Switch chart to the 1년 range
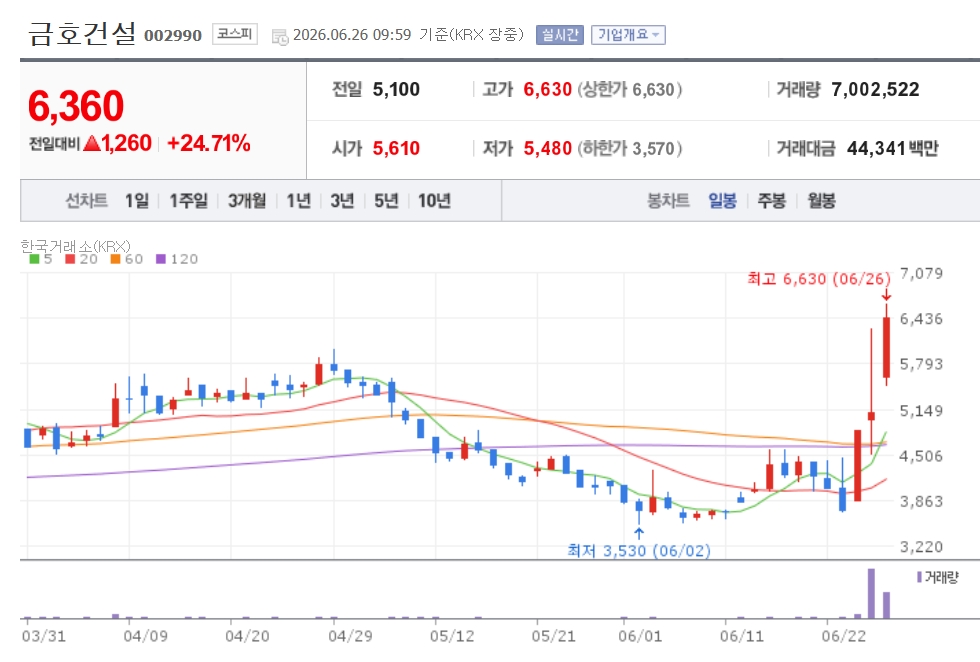Viewport: 980px width, 662px height. coord(299,201)
